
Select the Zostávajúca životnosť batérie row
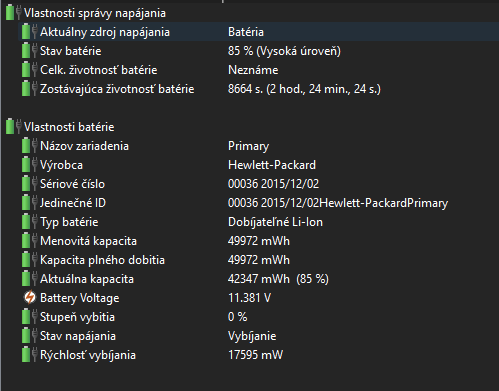tap(258, 89)
